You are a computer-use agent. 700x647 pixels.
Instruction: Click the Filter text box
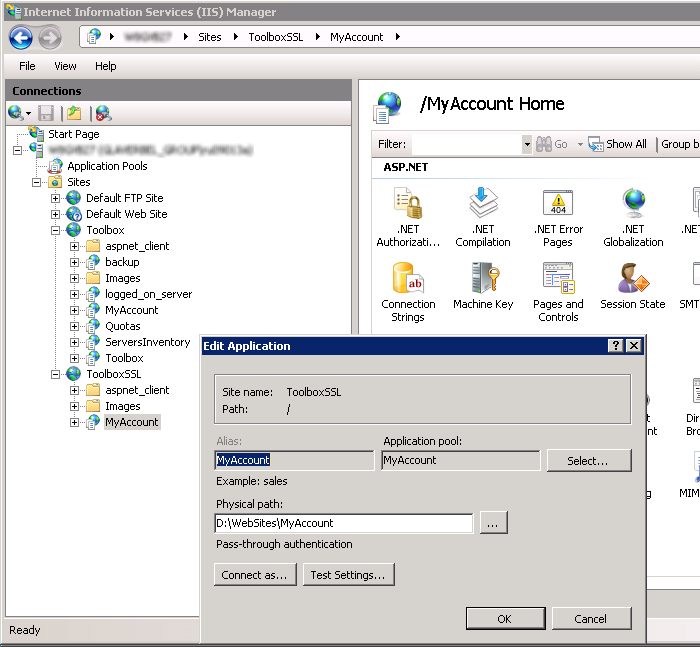(x=467, y=144)
